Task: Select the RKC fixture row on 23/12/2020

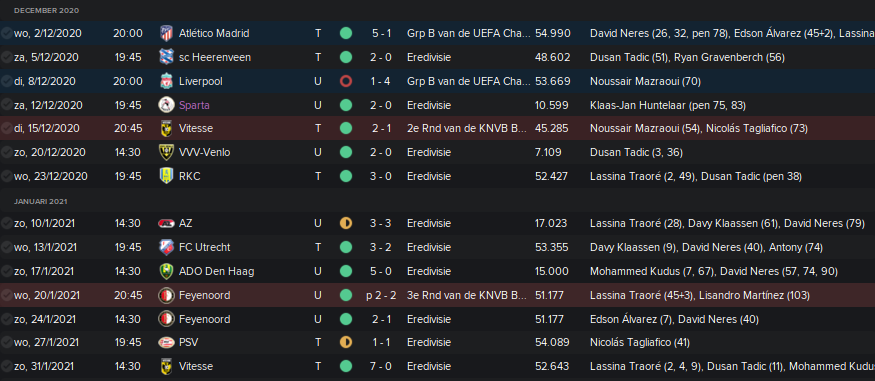Action: (438, 176)
